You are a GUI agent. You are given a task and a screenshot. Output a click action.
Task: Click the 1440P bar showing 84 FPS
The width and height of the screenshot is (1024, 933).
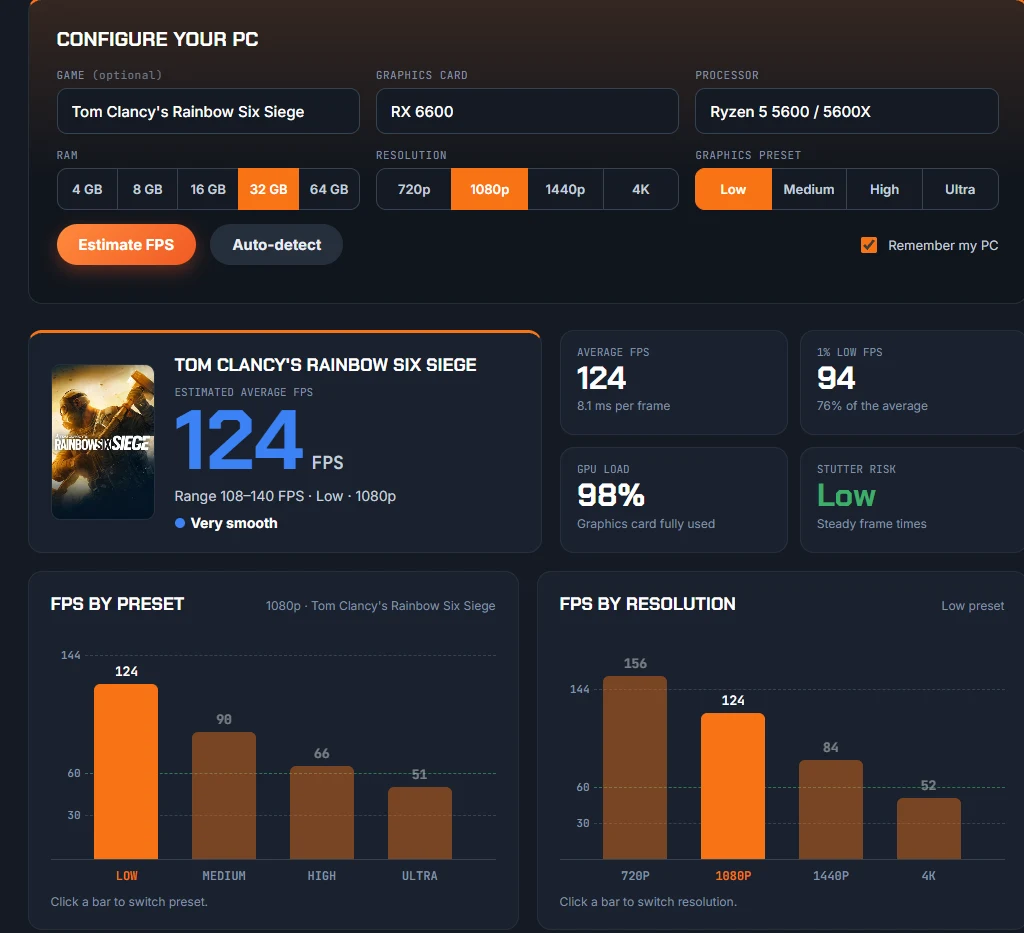tap(831, 810)
